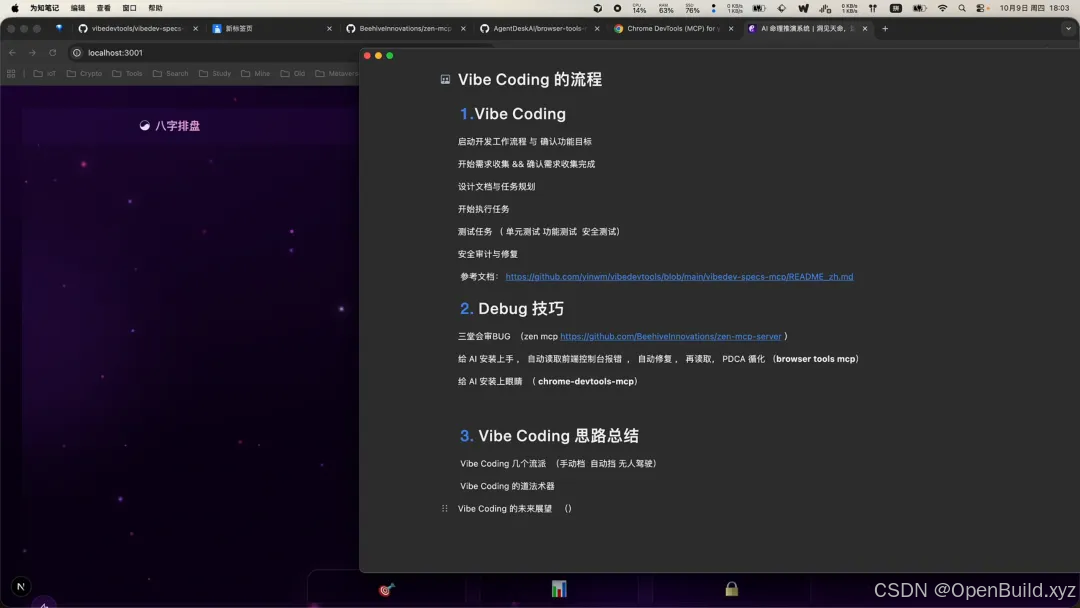Close the 新标签页 tab
The height and width of the screenshot is (608, 1080).
tap(329, 29)
